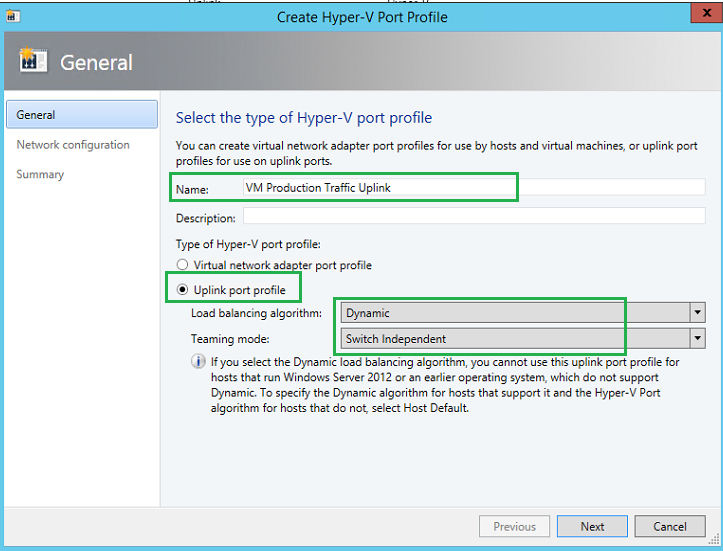
Task: Click the Next button
Action: click(592, 526)
